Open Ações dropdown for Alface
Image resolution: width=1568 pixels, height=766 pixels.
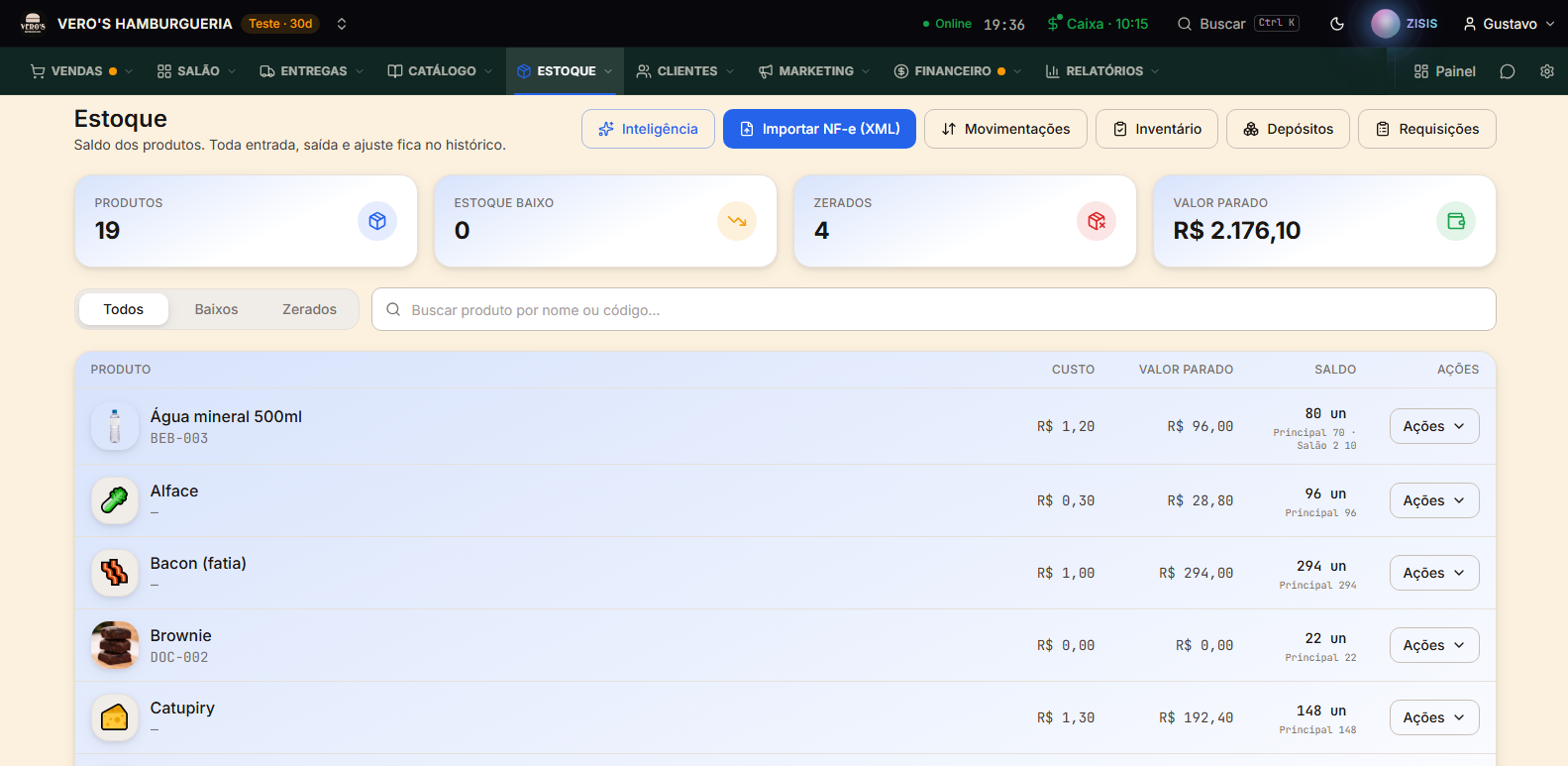point(1434,500)
